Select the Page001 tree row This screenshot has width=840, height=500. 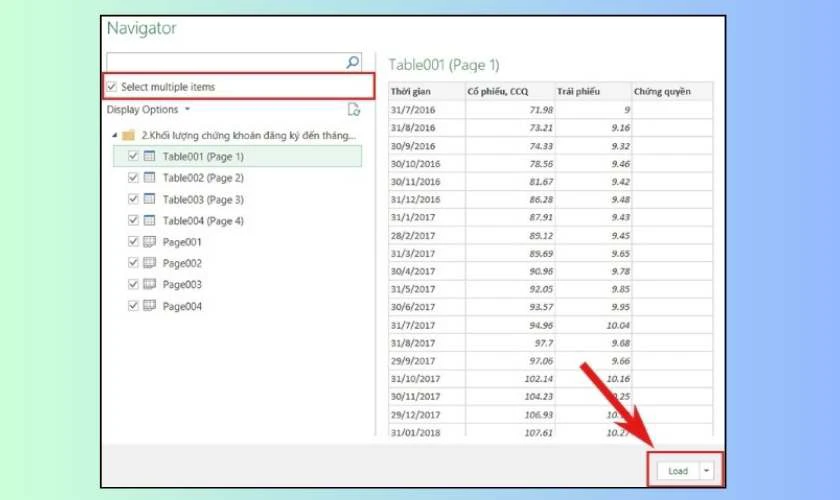click(237, 242)
